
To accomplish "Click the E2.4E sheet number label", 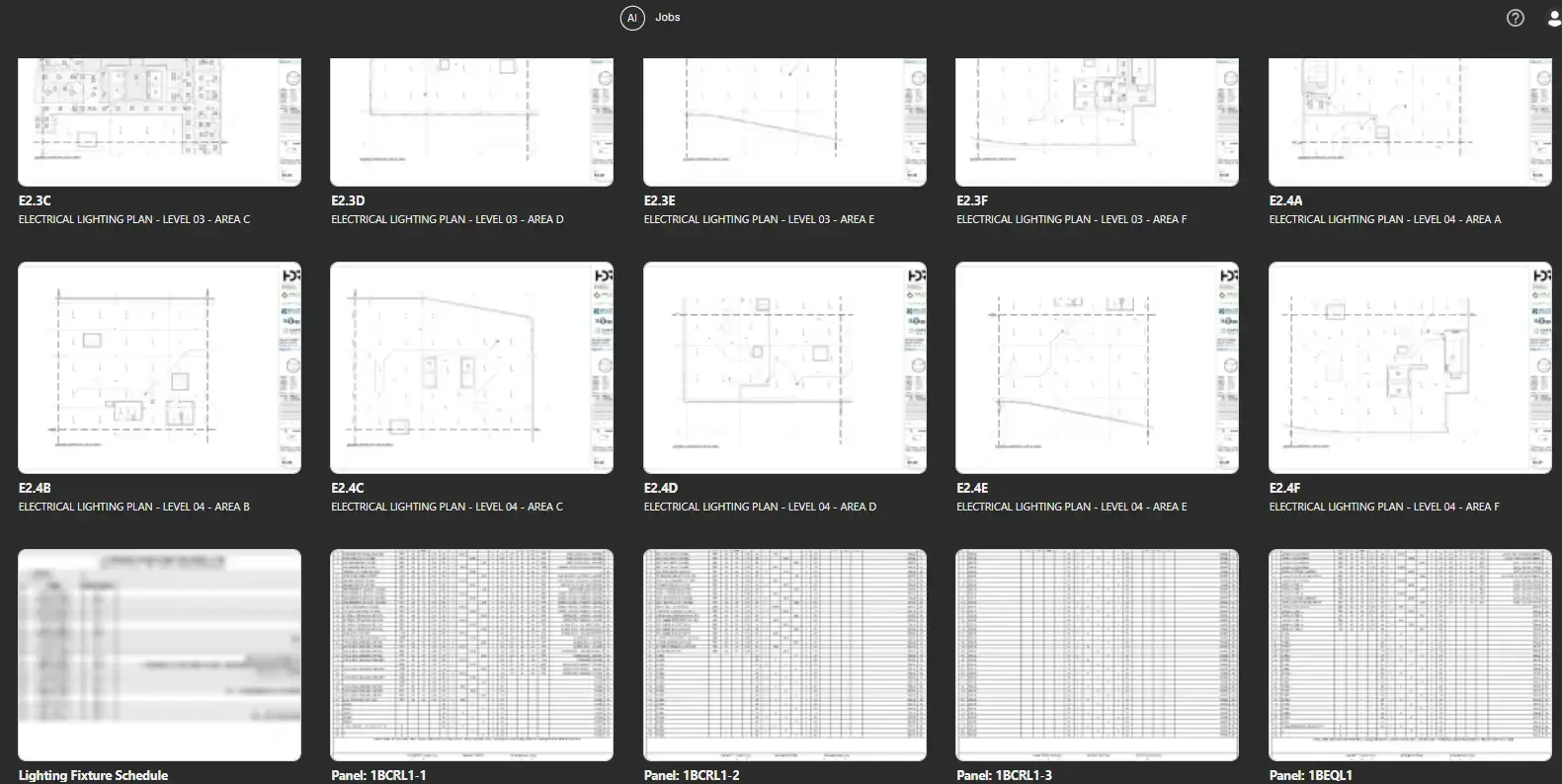I will coord(972,488).
